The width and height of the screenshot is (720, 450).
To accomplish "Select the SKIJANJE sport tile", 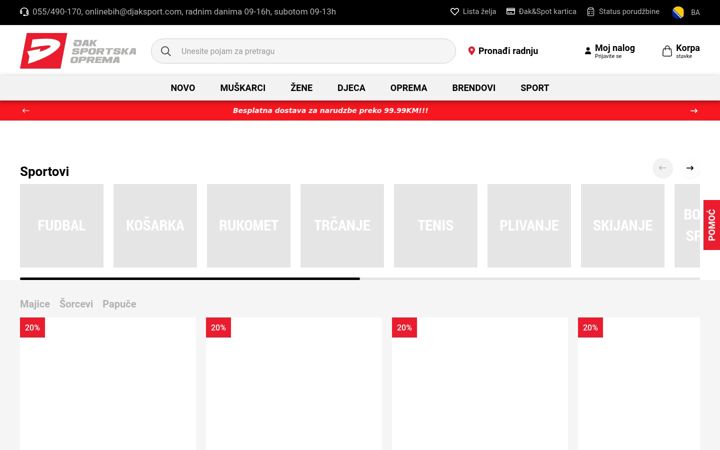I will point(623,225).
